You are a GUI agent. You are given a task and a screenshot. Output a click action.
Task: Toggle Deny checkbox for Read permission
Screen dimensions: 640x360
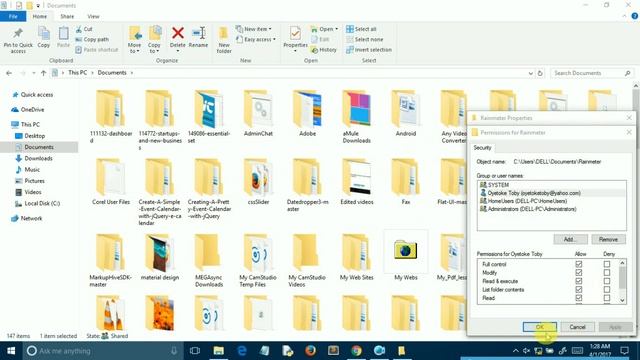[x=607, y=298]
